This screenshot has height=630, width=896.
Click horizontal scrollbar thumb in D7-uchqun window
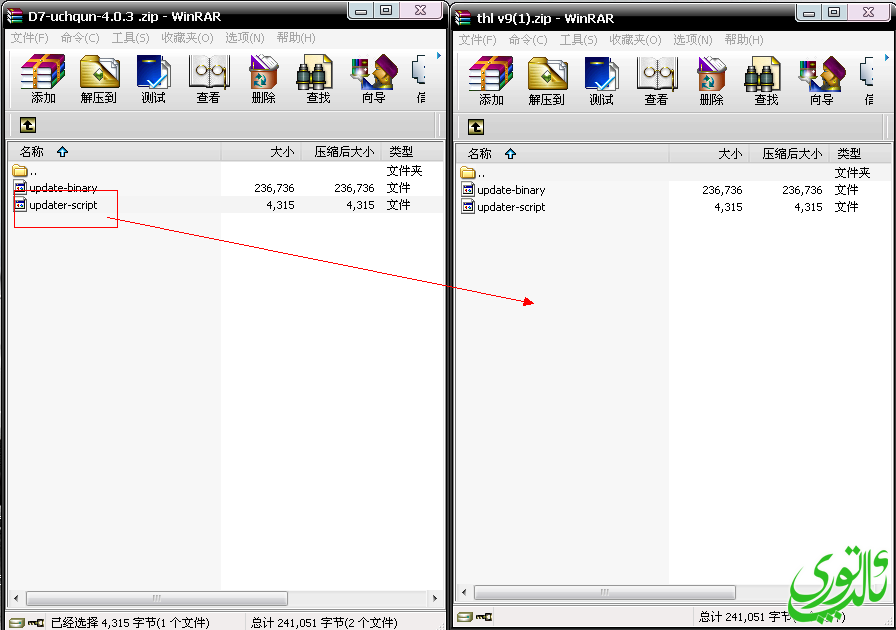coord(157,598)
